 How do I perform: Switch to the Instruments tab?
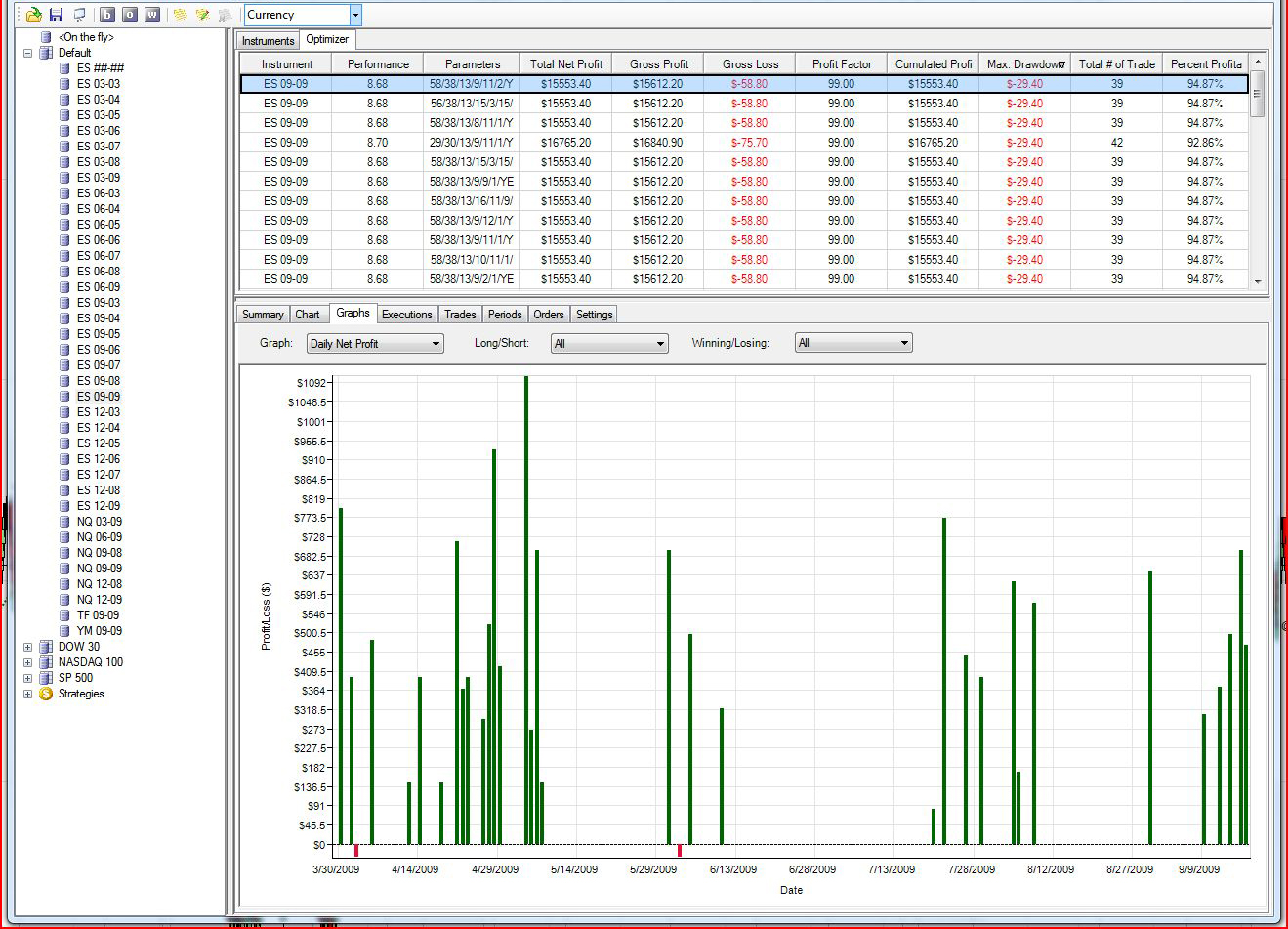[x=268, y=41]
